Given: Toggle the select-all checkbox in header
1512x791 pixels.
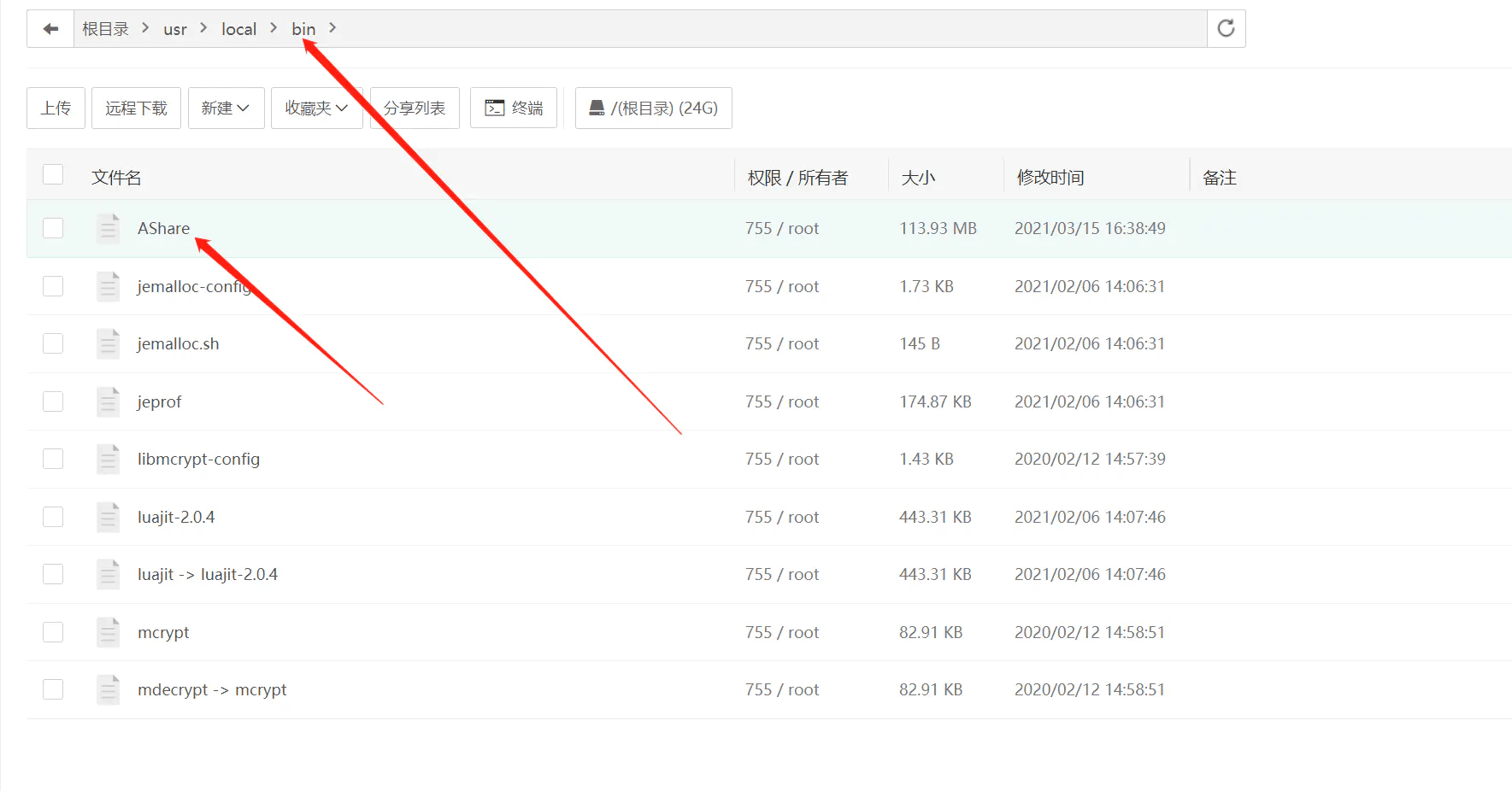Looking at the screenshot, I should pyautogui.click(x=53, y=175).
